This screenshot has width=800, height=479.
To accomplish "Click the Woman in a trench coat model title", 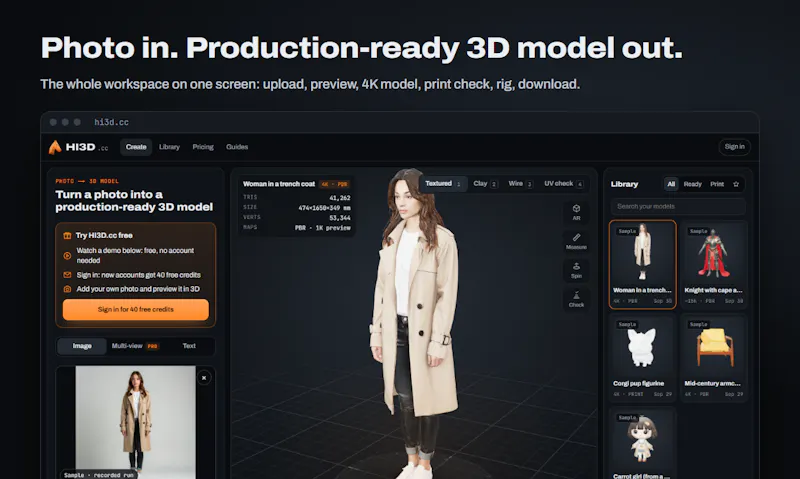I will click(x=279, y=184).
